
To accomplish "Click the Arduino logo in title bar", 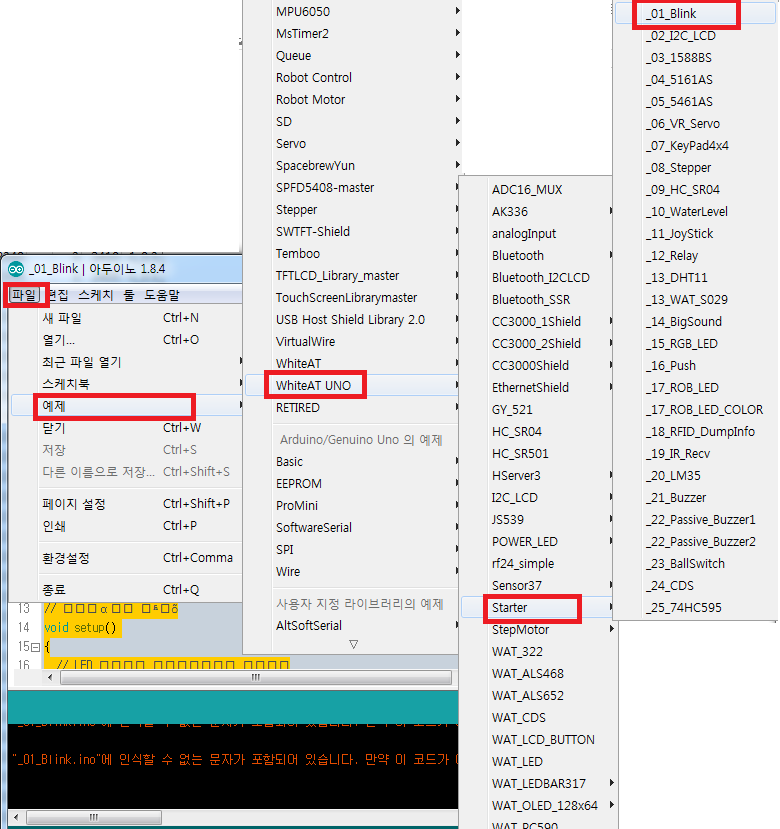I will (x=16, y=269).
